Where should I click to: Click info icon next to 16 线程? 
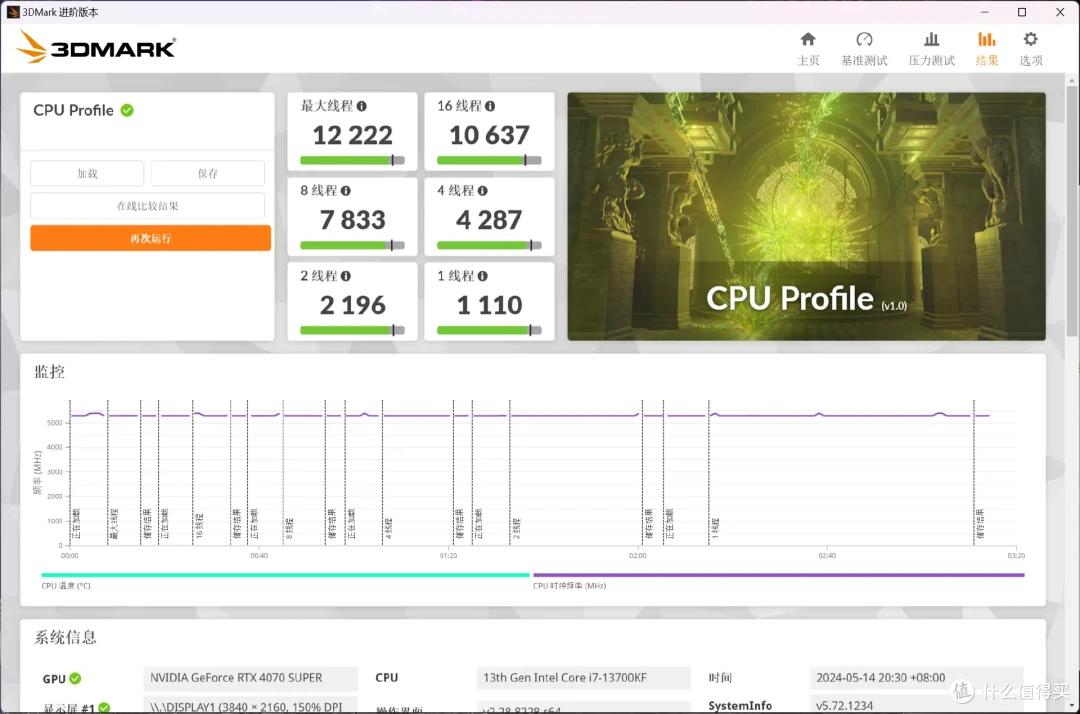(490, 106)
